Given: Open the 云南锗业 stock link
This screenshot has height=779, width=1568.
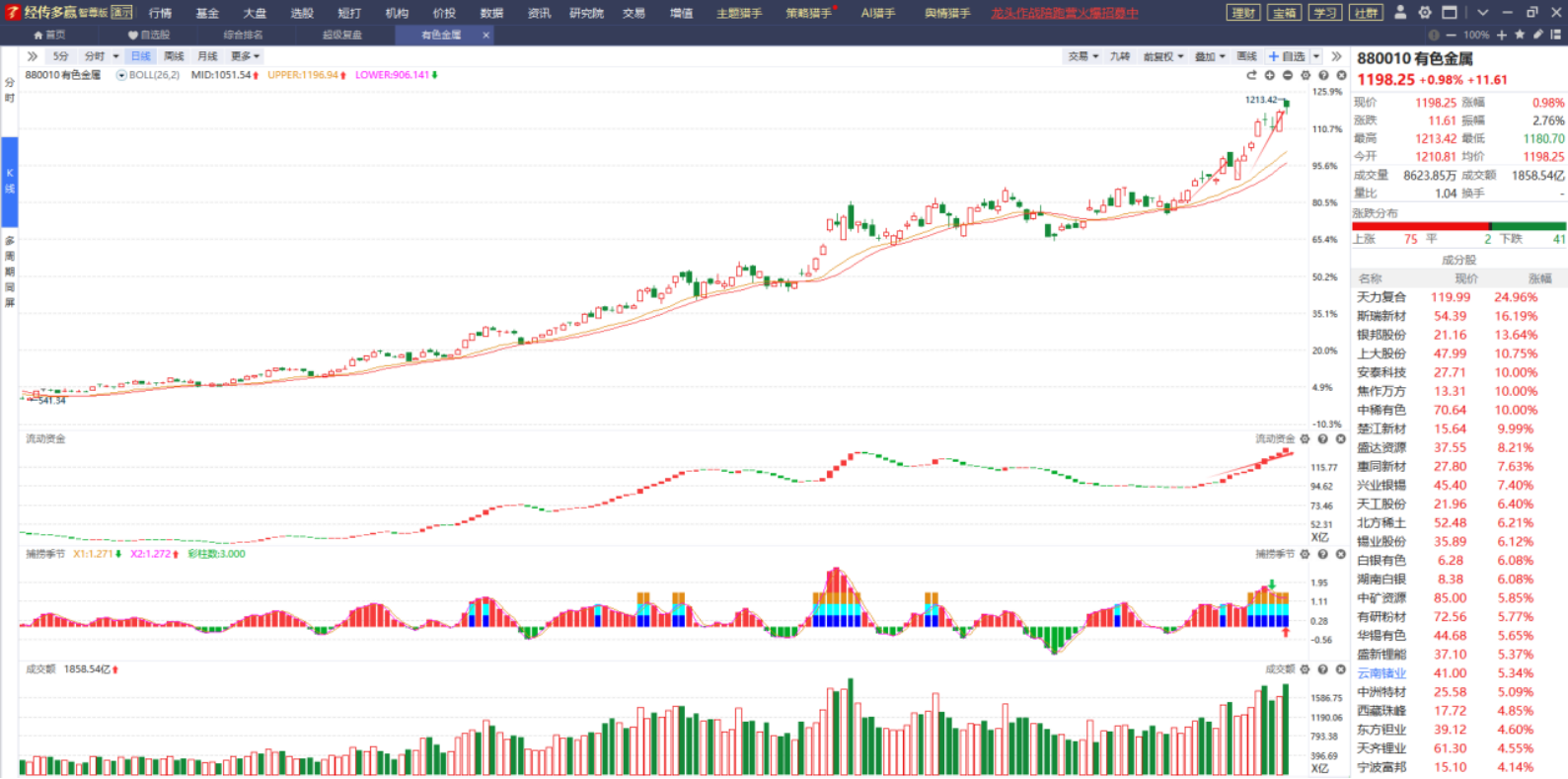Looking at the screenshot, I should (1381, 673).
